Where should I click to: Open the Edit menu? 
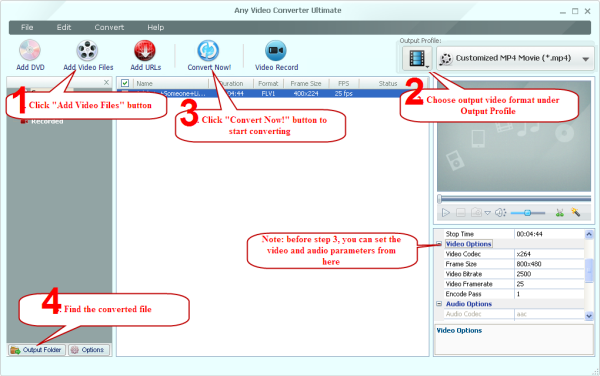pos(64,27)
